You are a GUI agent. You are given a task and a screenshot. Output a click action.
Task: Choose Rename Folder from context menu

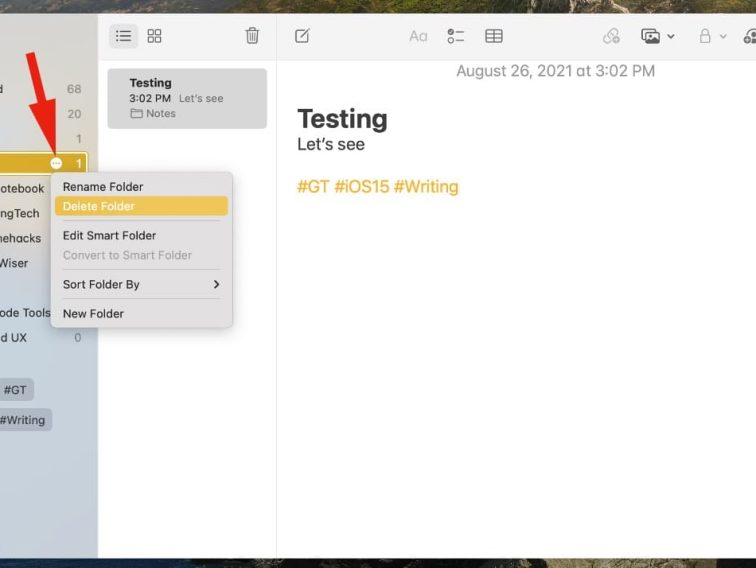point(103,187)
